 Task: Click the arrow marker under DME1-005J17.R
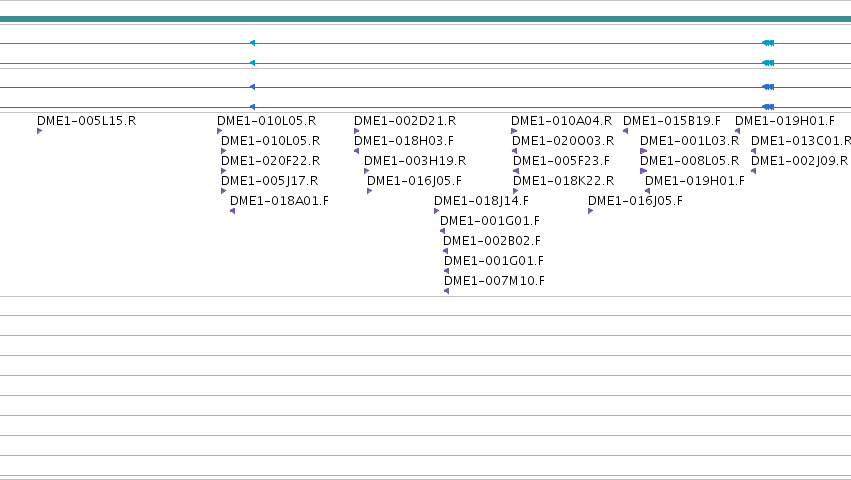224,191
